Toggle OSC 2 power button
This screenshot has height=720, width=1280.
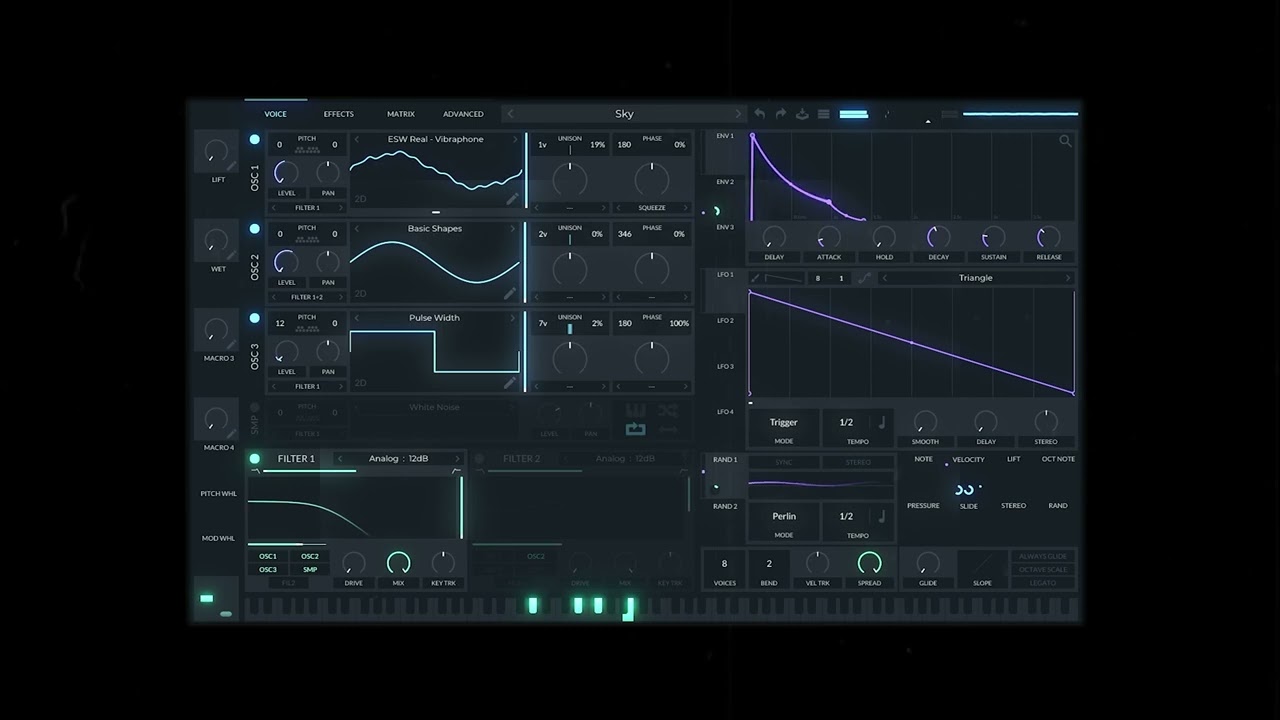pos(255,229)
